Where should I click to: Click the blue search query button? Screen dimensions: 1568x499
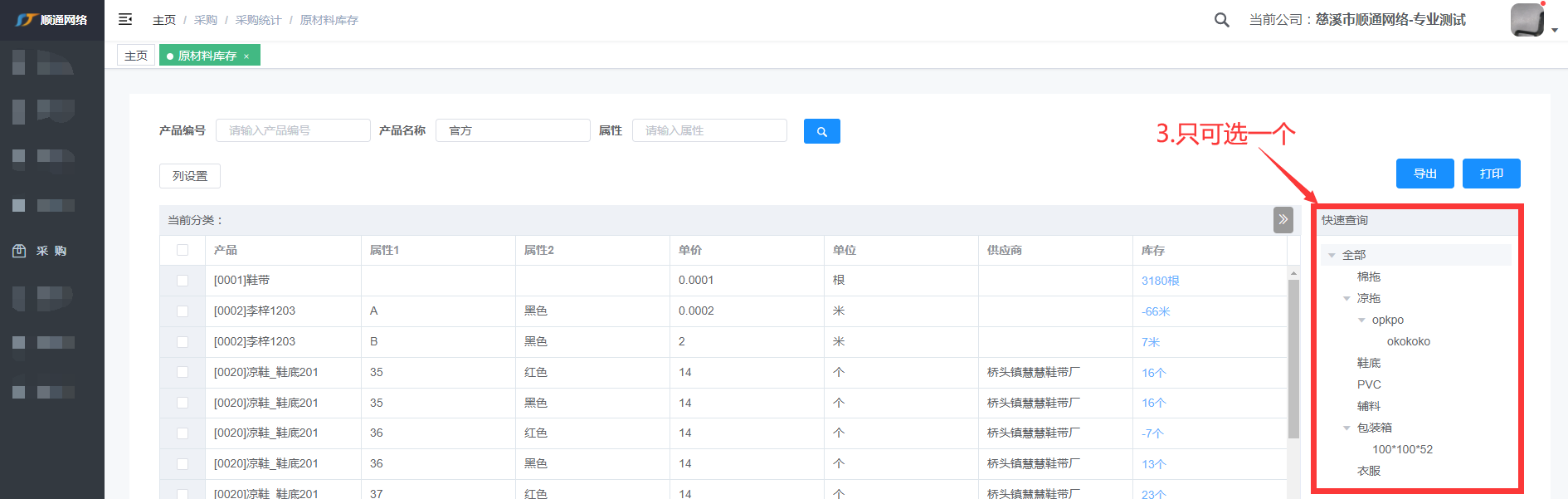pos(821,131)
